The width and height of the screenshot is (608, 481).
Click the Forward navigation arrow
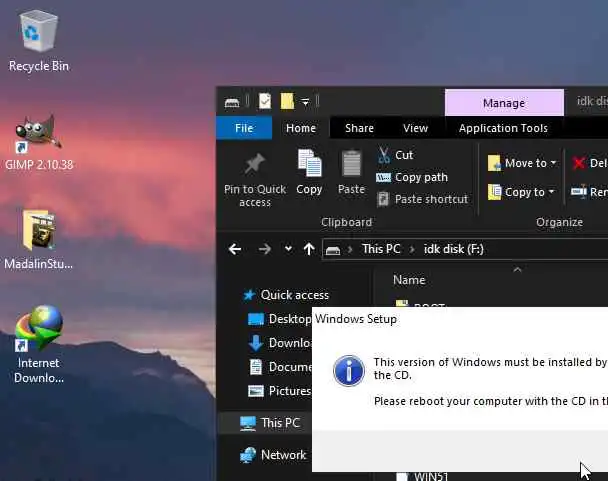coord(265,249)
